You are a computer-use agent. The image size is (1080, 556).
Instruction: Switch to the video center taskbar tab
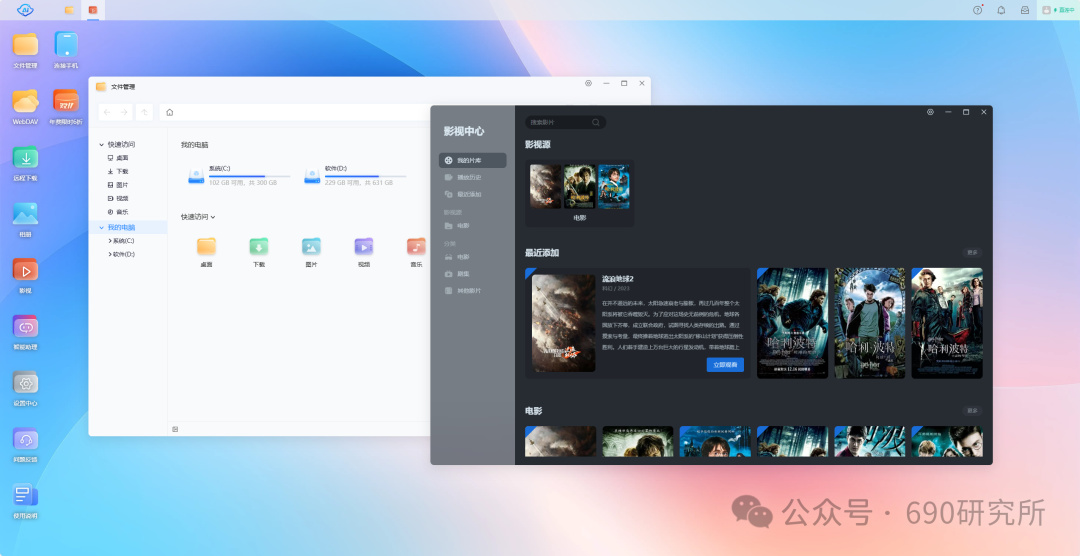tap(92, 10)
